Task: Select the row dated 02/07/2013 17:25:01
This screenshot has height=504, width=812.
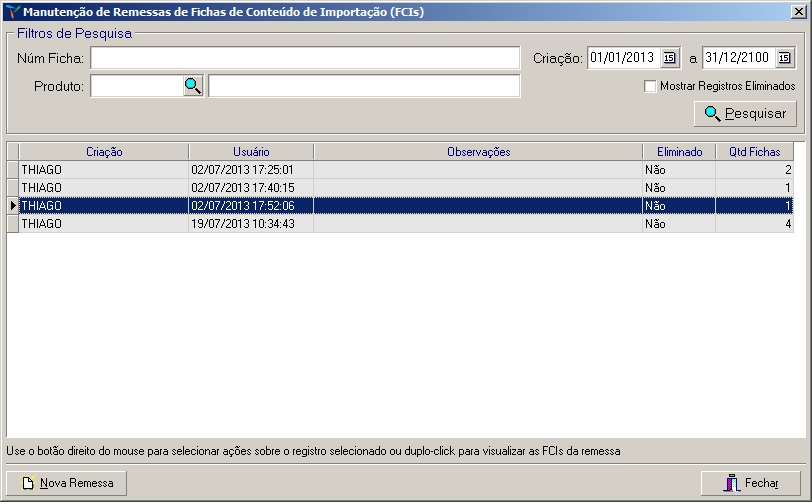Action: point(250,170)
